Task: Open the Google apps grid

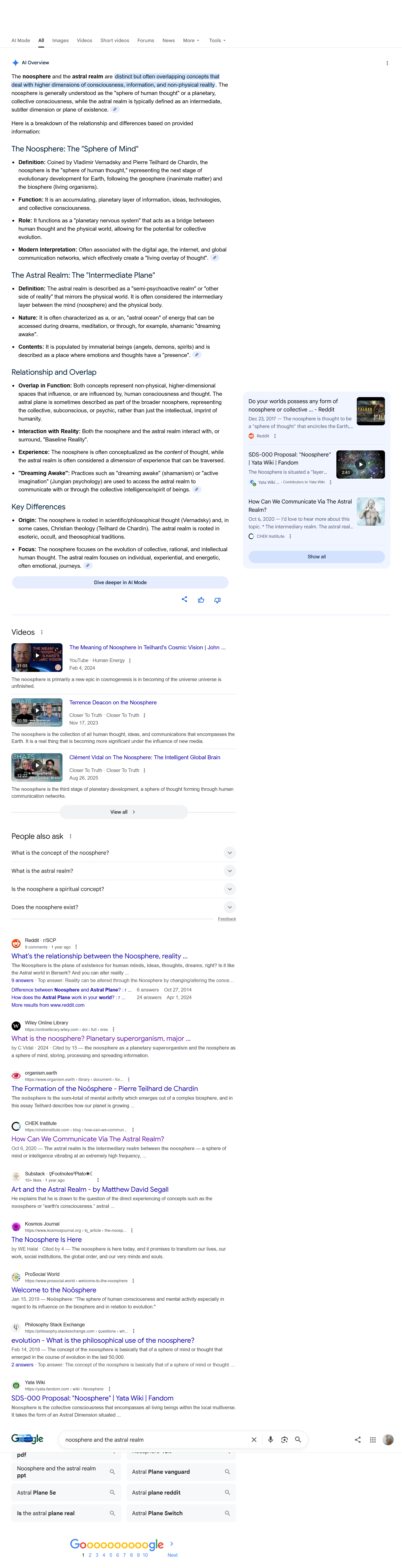Action: point(373,1440)
